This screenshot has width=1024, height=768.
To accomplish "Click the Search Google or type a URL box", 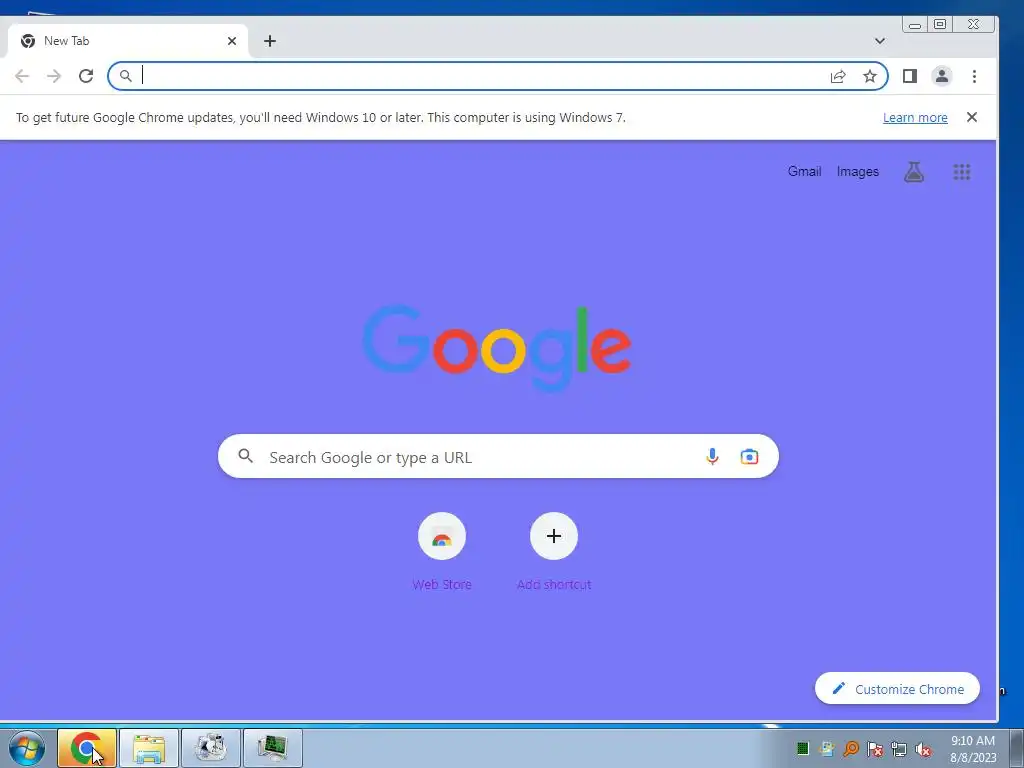I will tap(498, 456).
